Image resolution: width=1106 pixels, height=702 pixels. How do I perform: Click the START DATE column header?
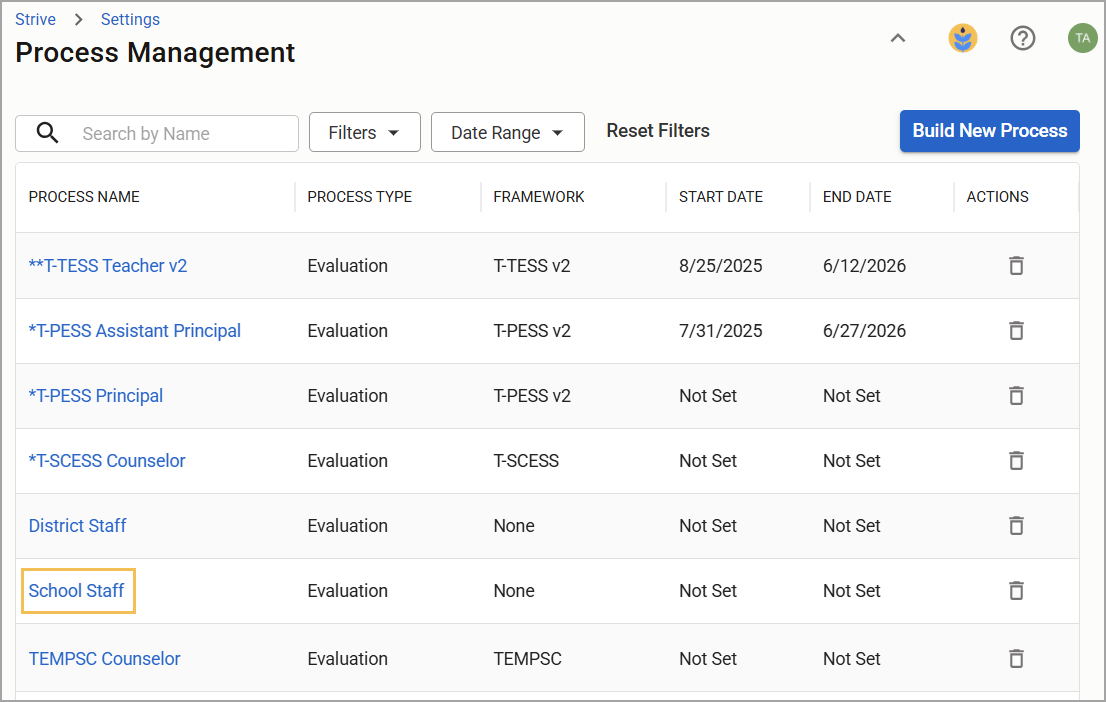click(721, 197)
